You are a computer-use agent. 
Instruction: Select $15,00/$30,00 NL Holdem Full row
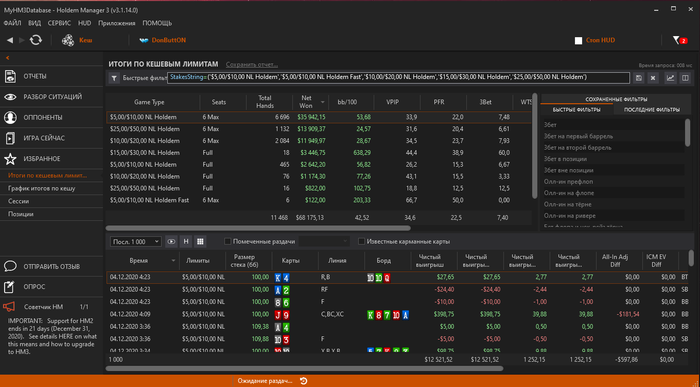pos(319,153)
